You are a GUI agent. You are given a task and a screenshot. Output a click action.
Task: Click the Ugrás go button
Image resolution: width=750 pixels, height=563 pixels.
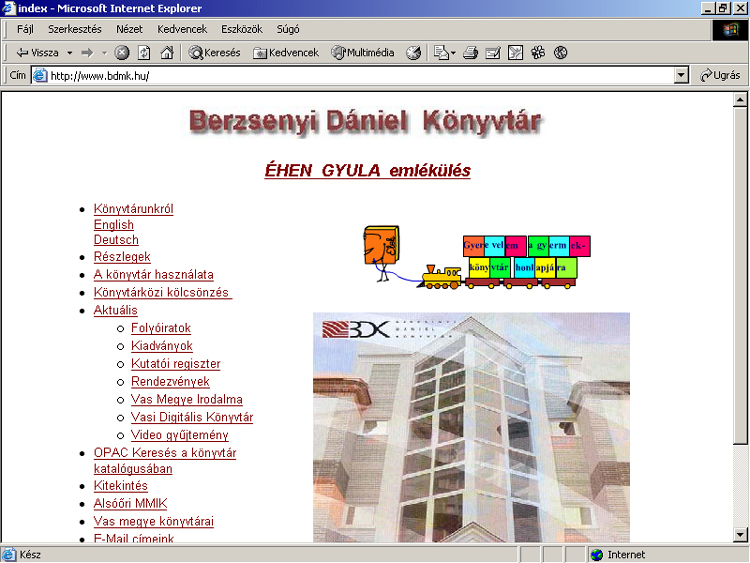pos(719,76)
